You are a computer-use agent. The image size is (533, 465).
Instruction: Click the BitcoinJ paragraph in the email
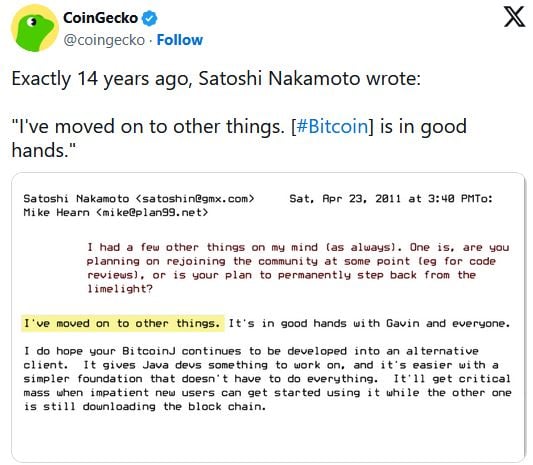point(267,379)
